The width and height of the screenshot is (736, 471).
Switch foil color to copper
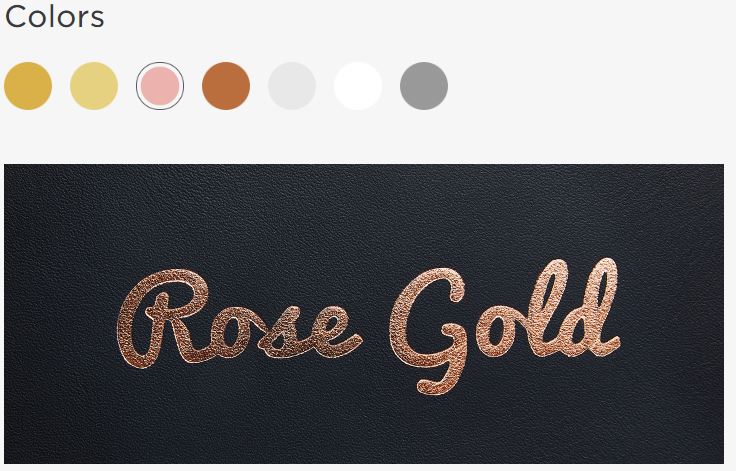tap(226, 86)
